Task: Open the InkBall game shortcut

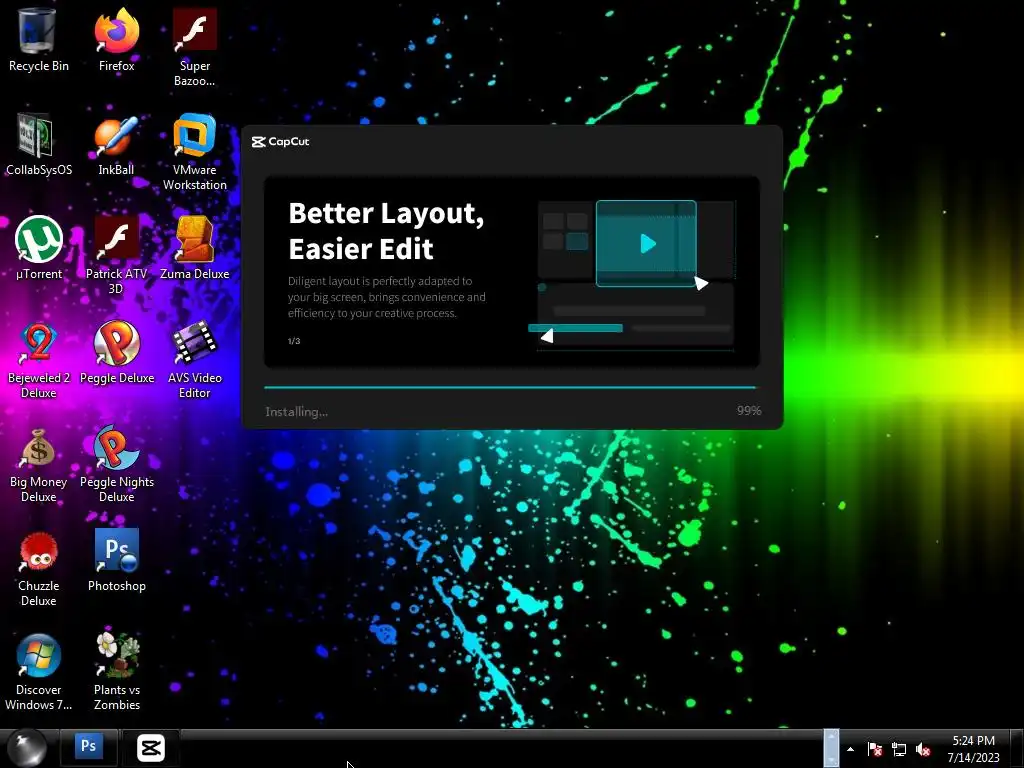Action: coord(116,145)
